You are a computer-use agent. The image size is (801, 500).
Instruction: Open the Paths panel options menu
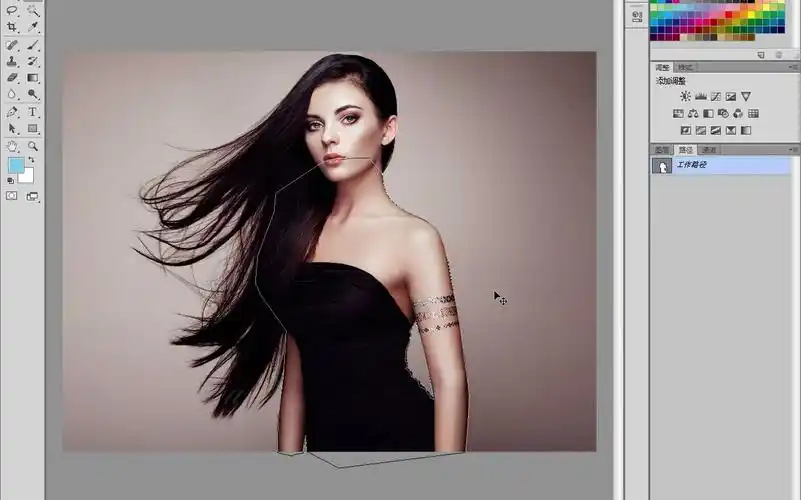pyautogui.click(x=792, y=150)
